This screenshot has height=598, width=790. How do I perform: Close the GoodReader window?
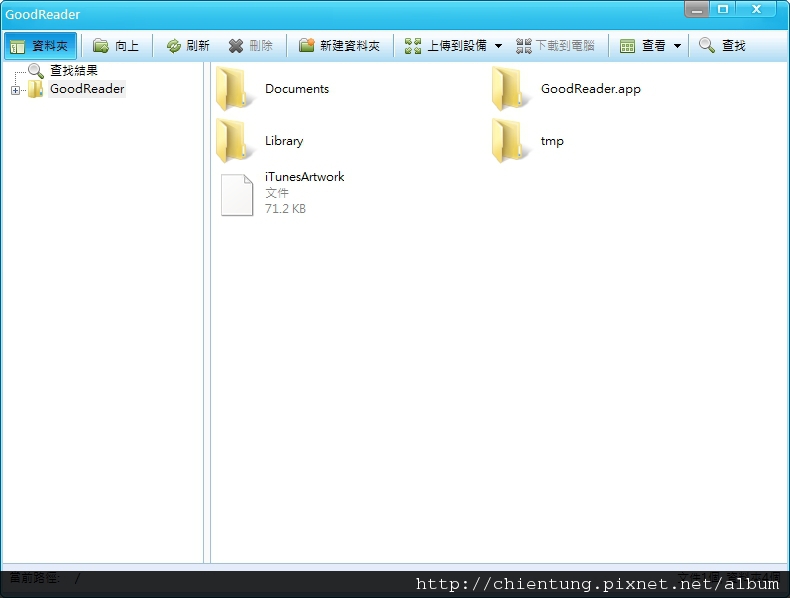click(x=756, y=9)
